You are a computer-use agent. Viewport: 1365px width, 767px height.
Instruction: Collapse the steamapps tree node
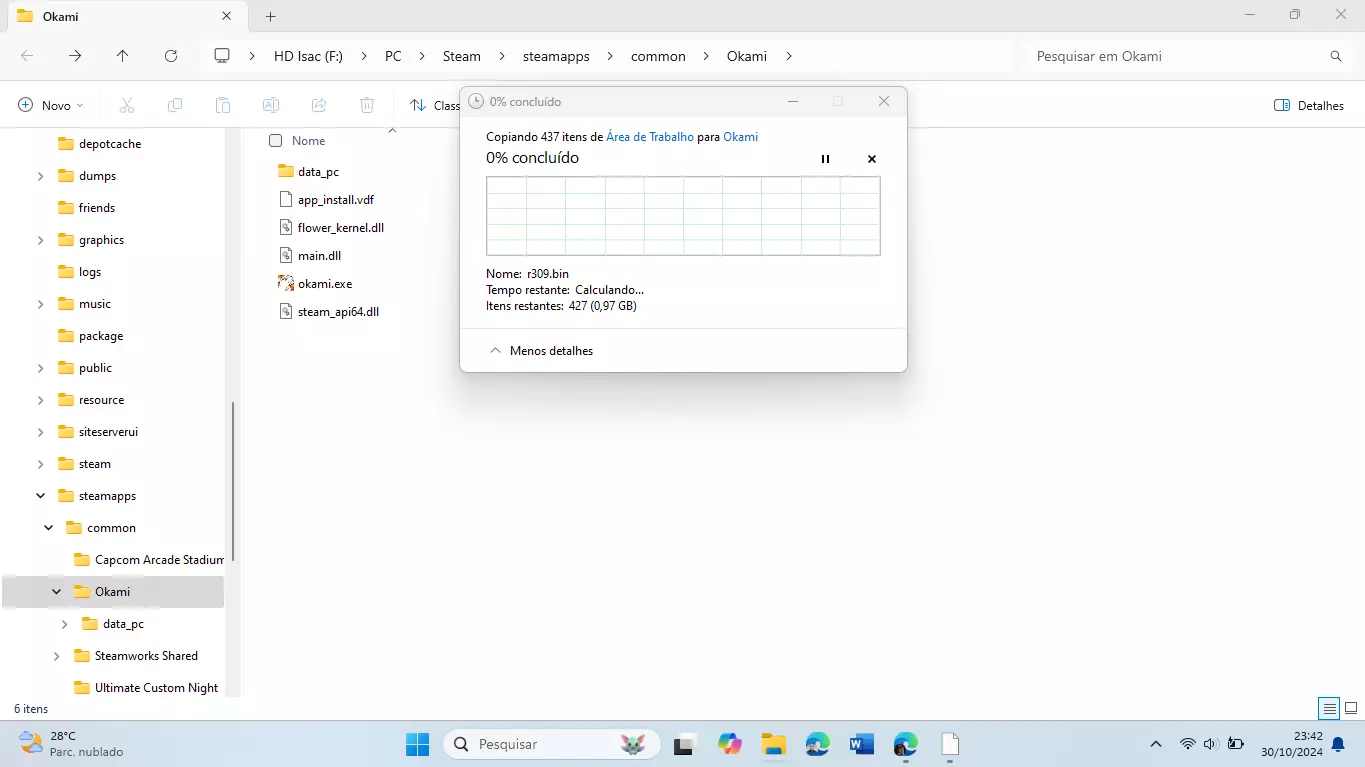pyautogui.click(x=41, y=496)
